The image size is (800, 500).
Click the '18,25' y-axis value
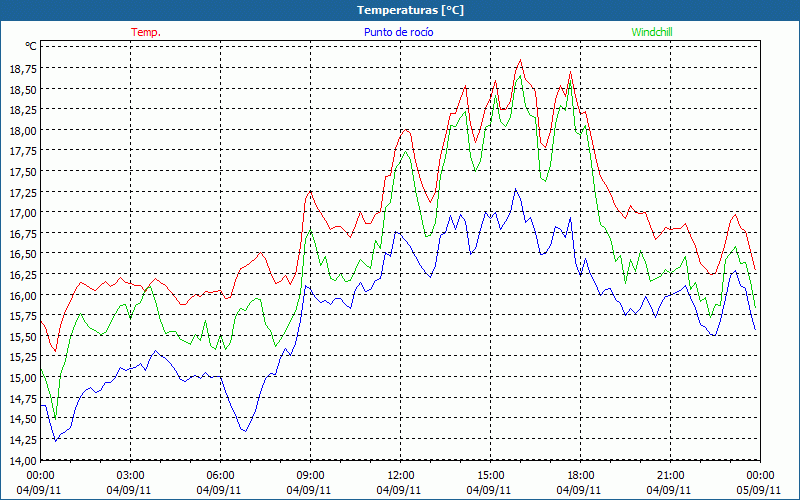(23, 110)
